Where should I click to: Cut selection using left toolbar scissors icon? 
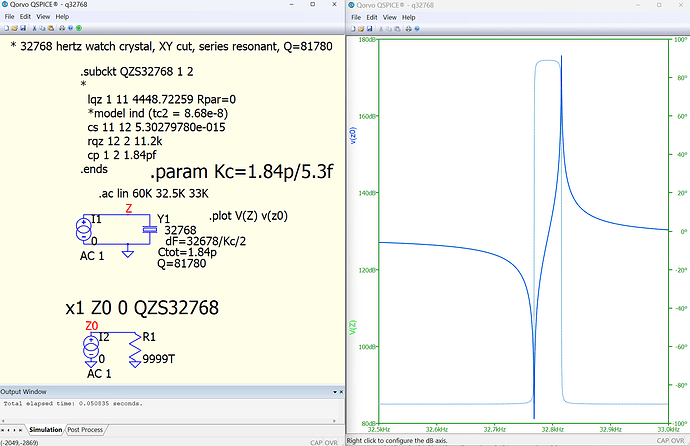click(x=34, y=28)
